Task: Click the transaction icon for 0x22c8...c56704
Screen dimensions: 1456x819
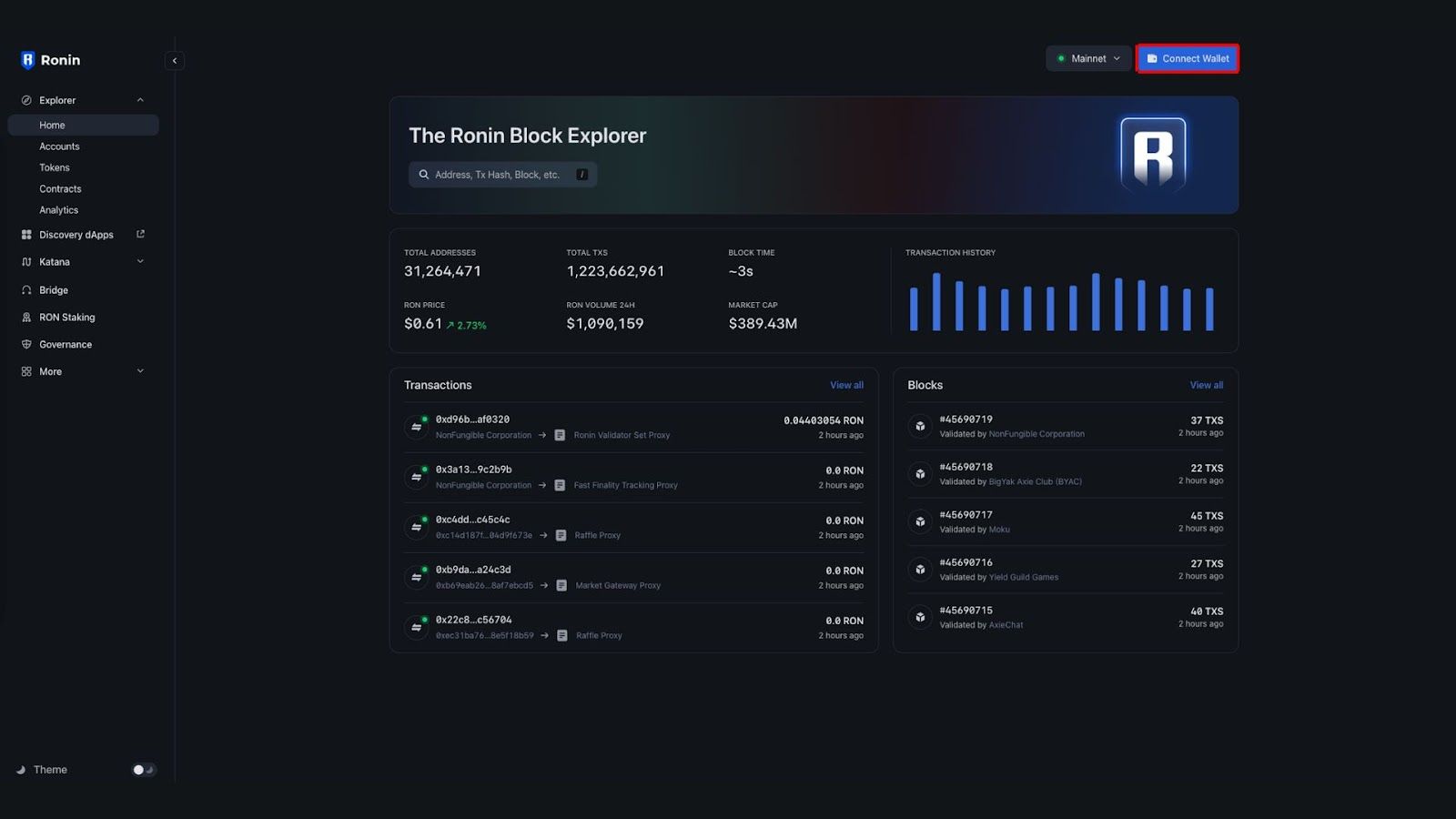Action: pos(417,627)
